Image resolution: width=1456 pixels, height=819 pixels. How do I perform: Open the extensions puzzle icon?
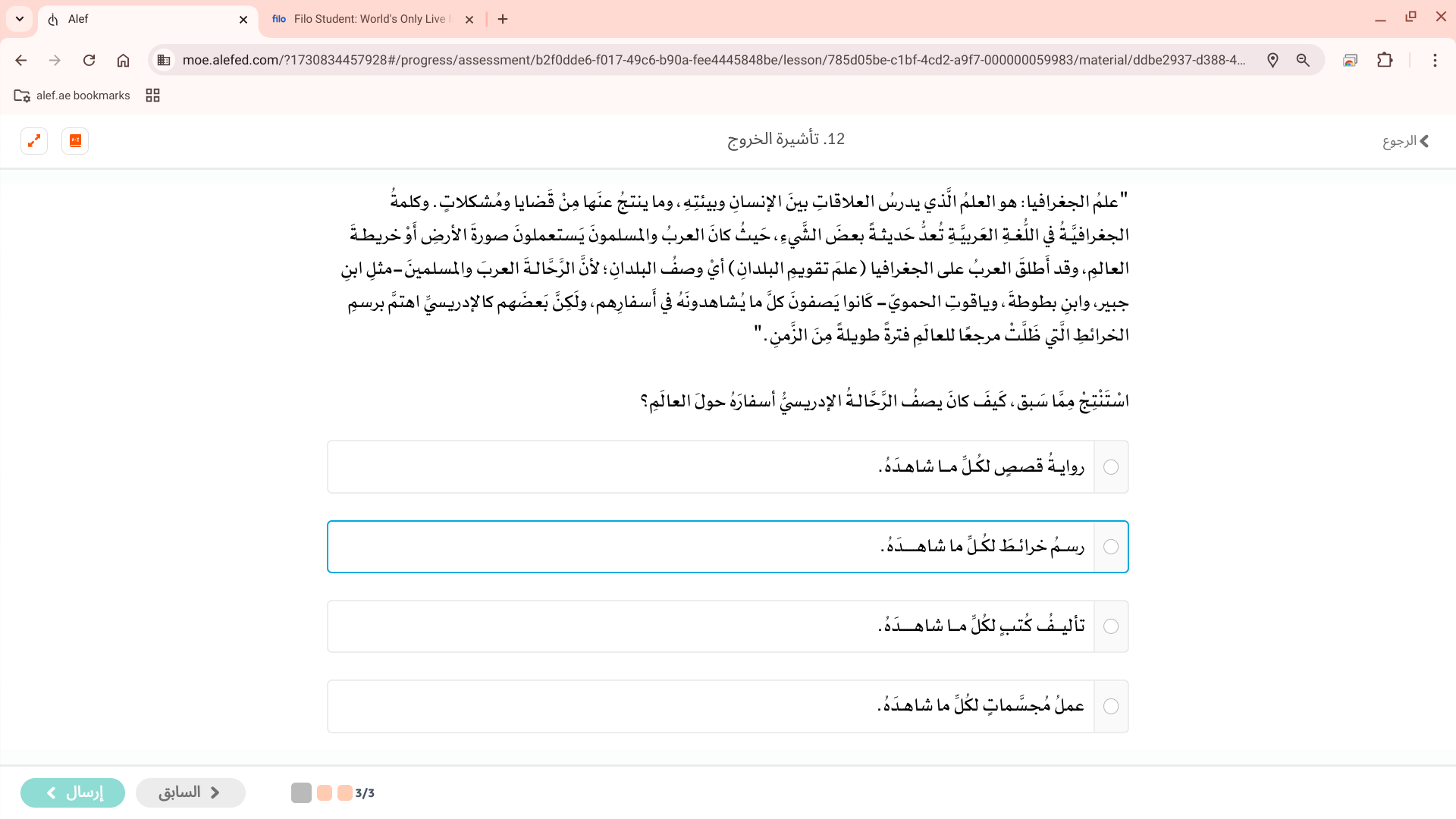(1385, 60)
